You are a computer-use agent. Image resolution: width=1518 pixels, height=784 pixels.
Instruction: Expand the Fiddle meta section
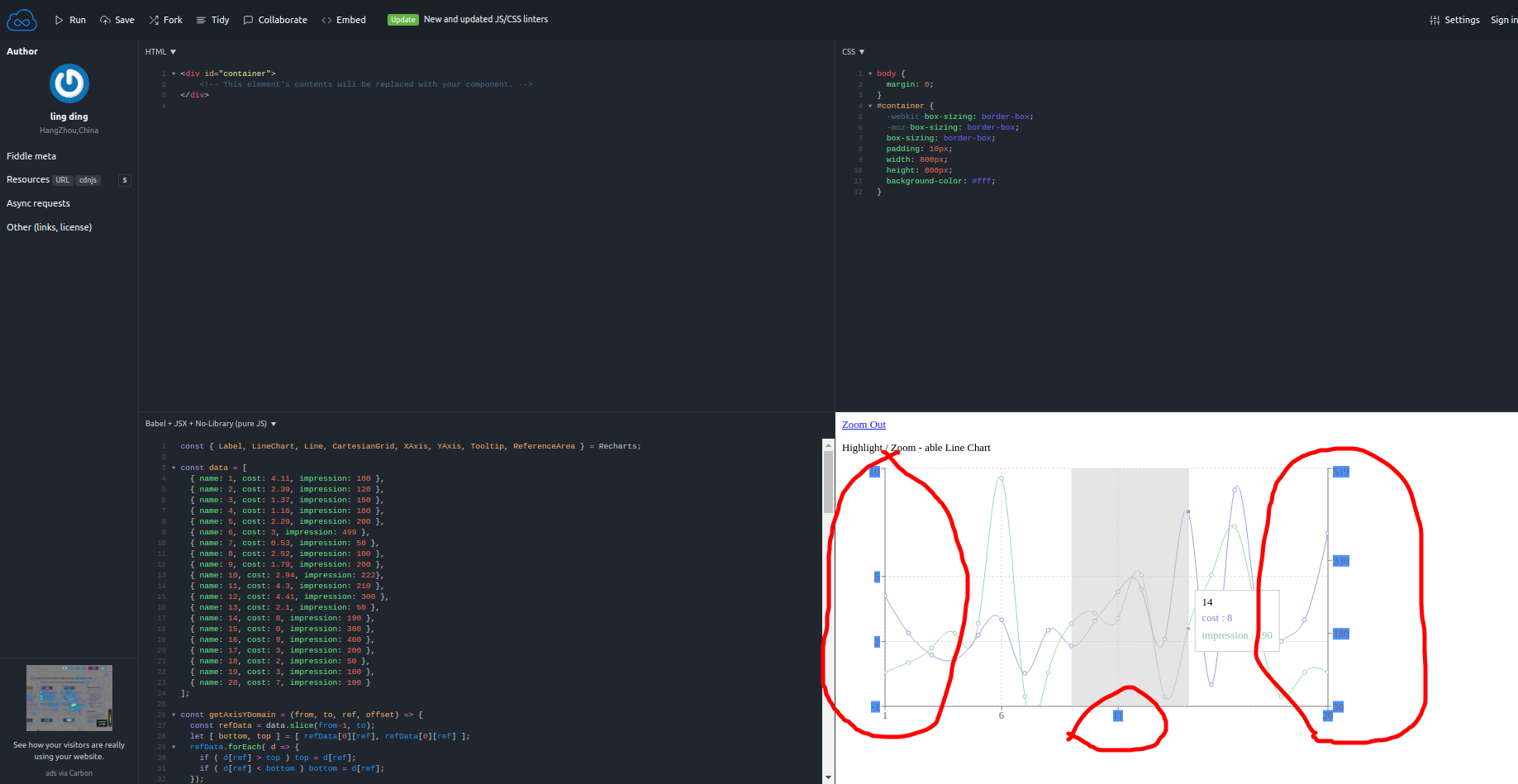pyautogui.click(x=31, y=156)
